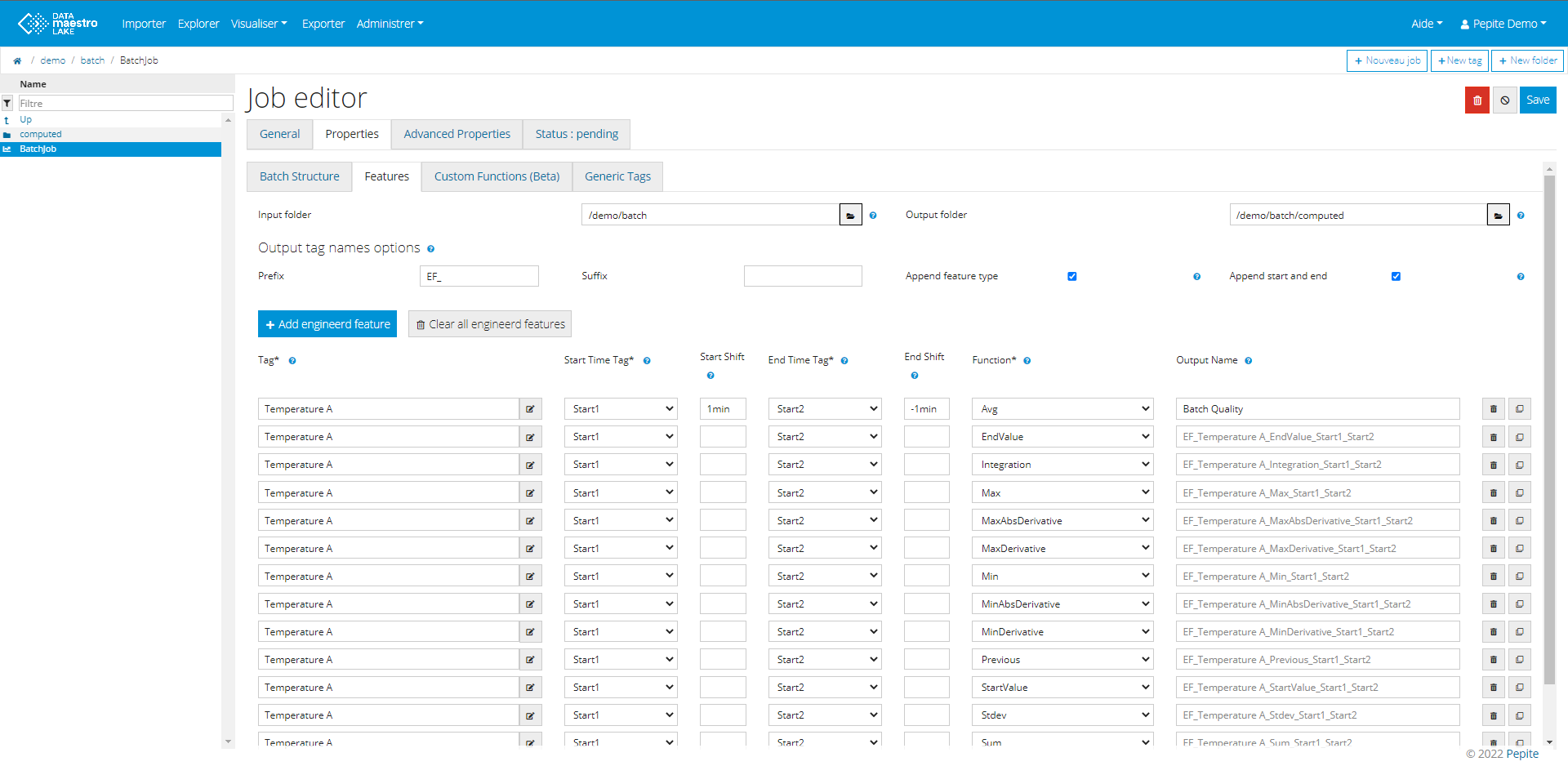Open help for Append feature type
Screen dimensions: 1568x766
coord(1196,277)
